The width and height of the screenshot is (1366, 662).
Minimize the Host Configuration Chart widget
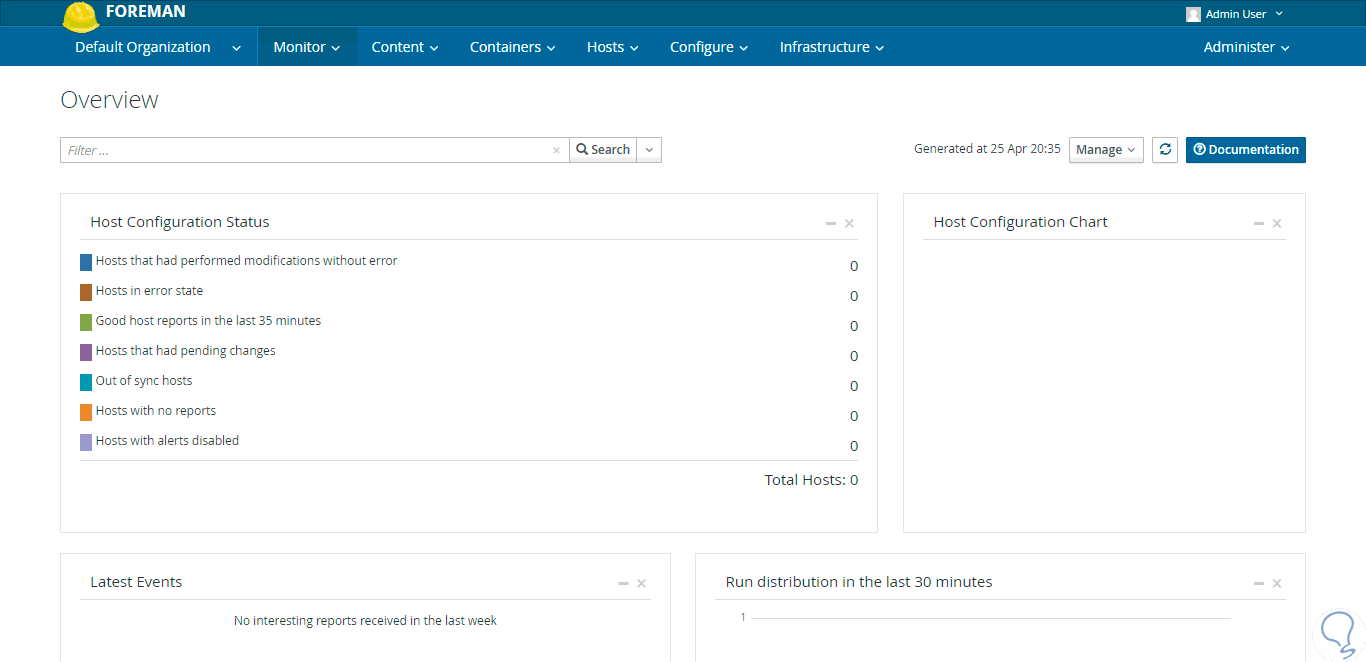point(1258,223)
